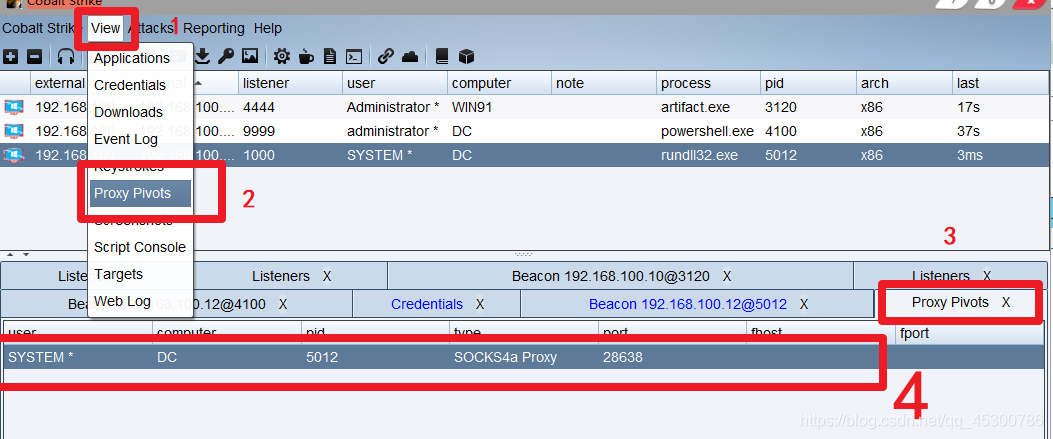The image size is (1053, 439).
Task: Sort proxy pivots by port column header
Action: click(x=672, y=333)
